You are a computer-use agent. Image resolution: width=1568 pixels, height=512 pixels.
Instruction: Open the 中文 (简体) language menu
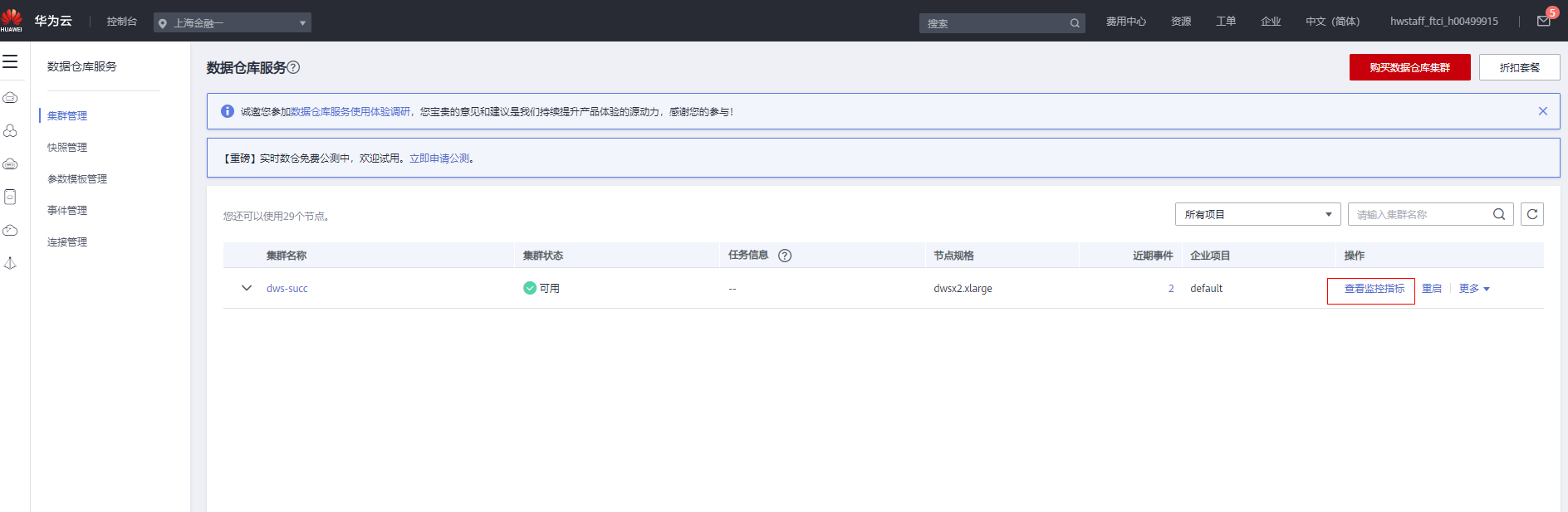pos(1332,22)
